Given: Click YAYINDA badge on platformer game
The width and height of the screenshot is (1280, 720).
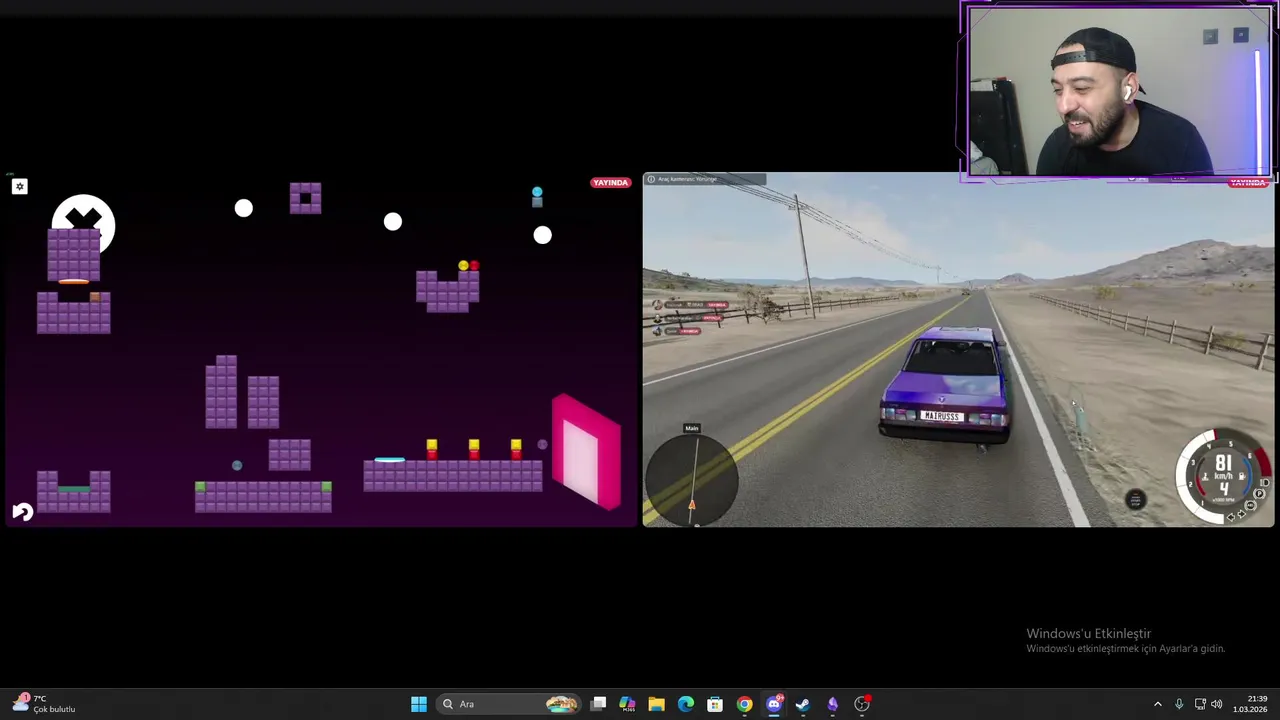Looking at the screenshot, I should [610, 183].
